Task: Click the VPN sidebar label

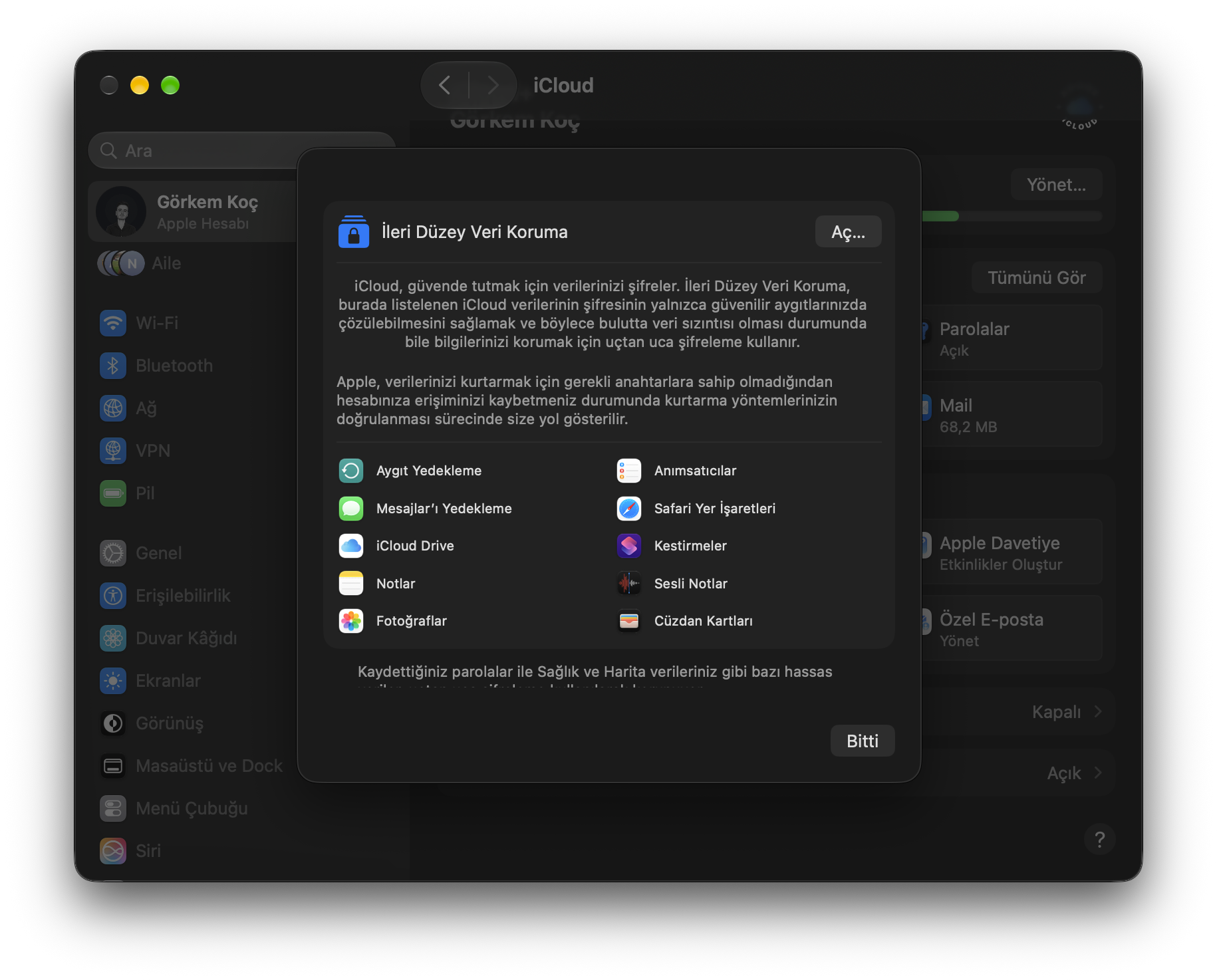Action: pos(153,451)
